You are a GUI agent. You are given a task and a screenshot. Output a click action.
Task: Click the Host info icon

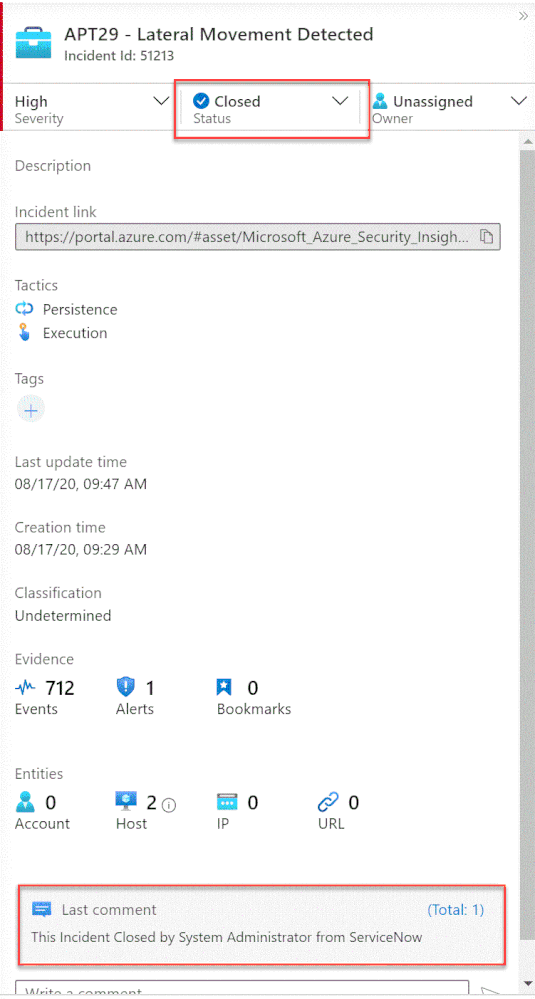169,805
